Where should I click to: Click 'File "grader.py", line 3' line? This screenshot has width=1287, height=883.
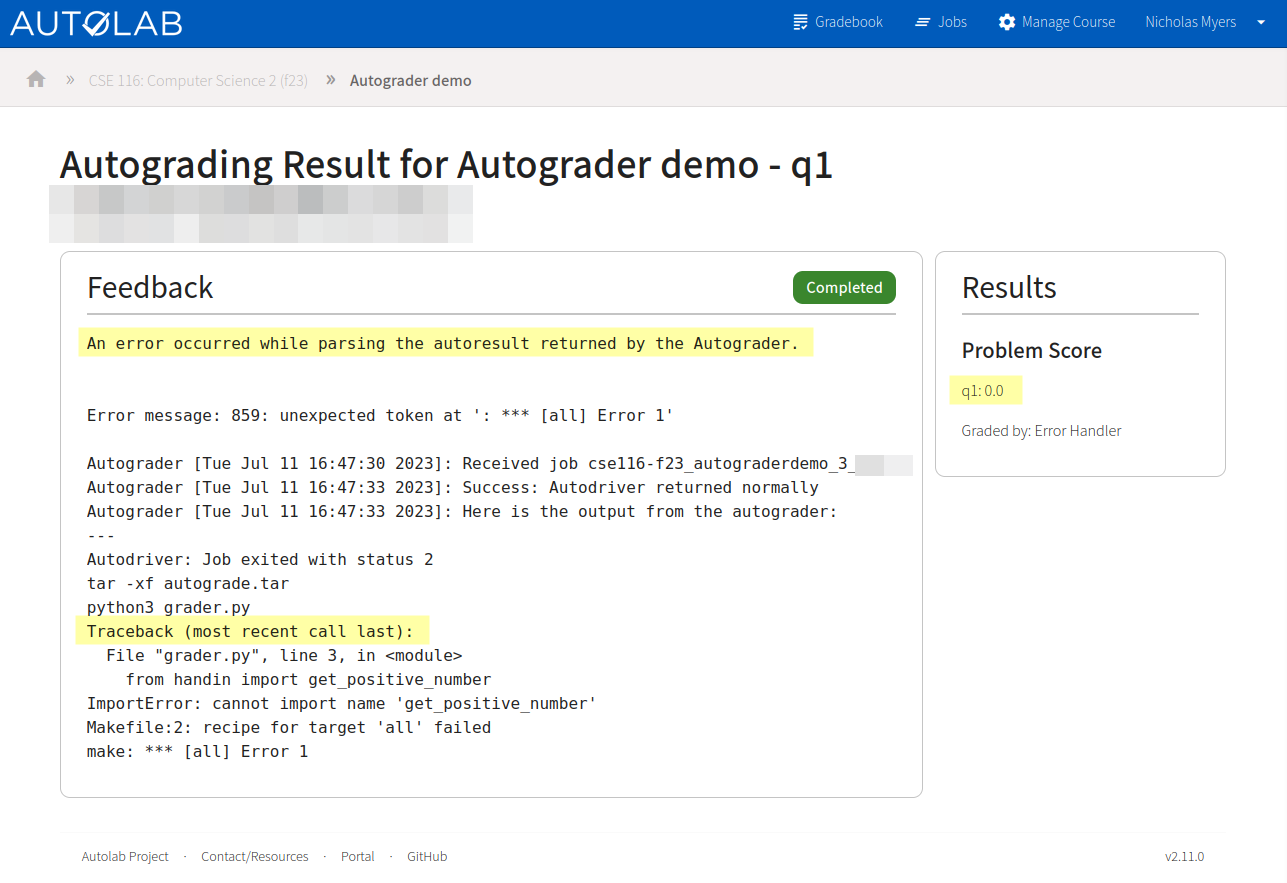(x=284, y=655)
